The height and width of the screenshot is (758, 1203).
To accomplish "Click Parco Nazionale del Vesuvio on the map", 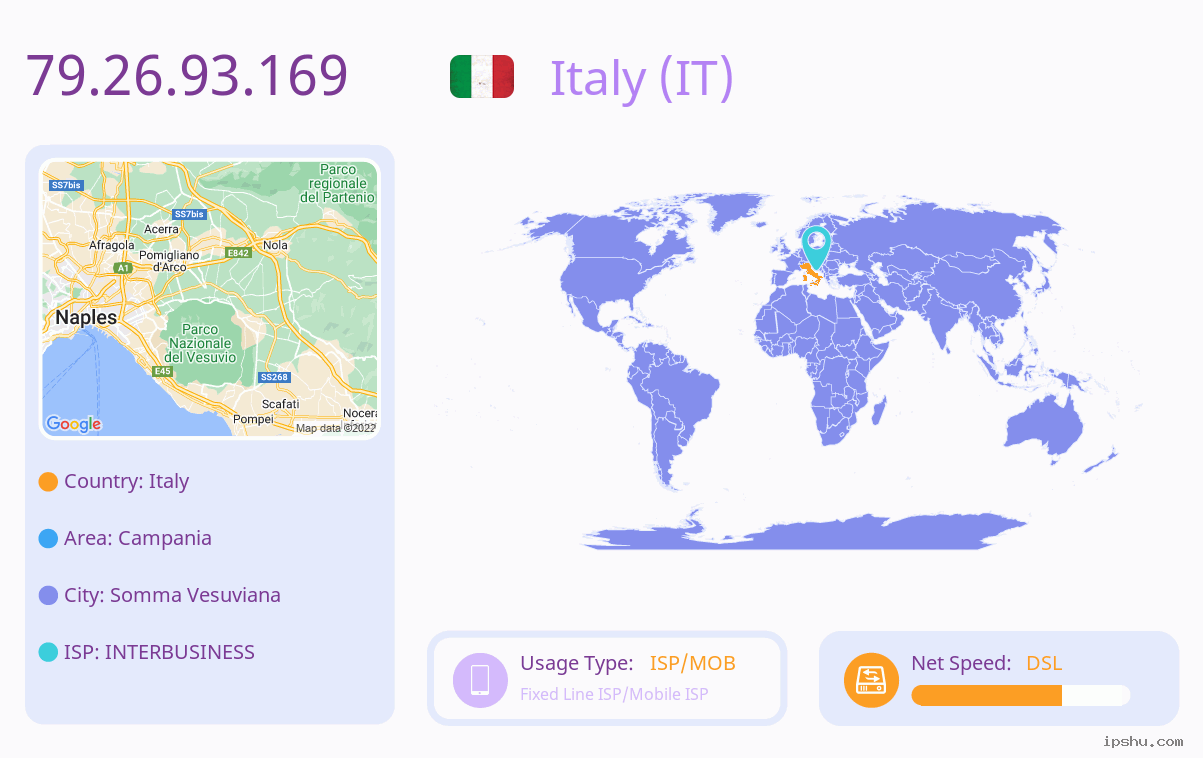I will tap(201, 343).
